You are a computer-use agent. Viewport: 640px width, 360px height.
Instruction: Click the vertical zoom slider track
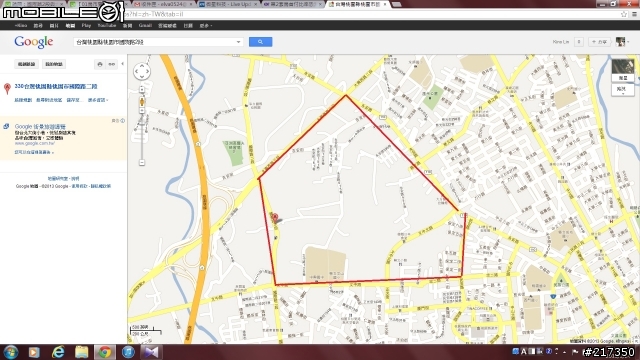(142, 135)
